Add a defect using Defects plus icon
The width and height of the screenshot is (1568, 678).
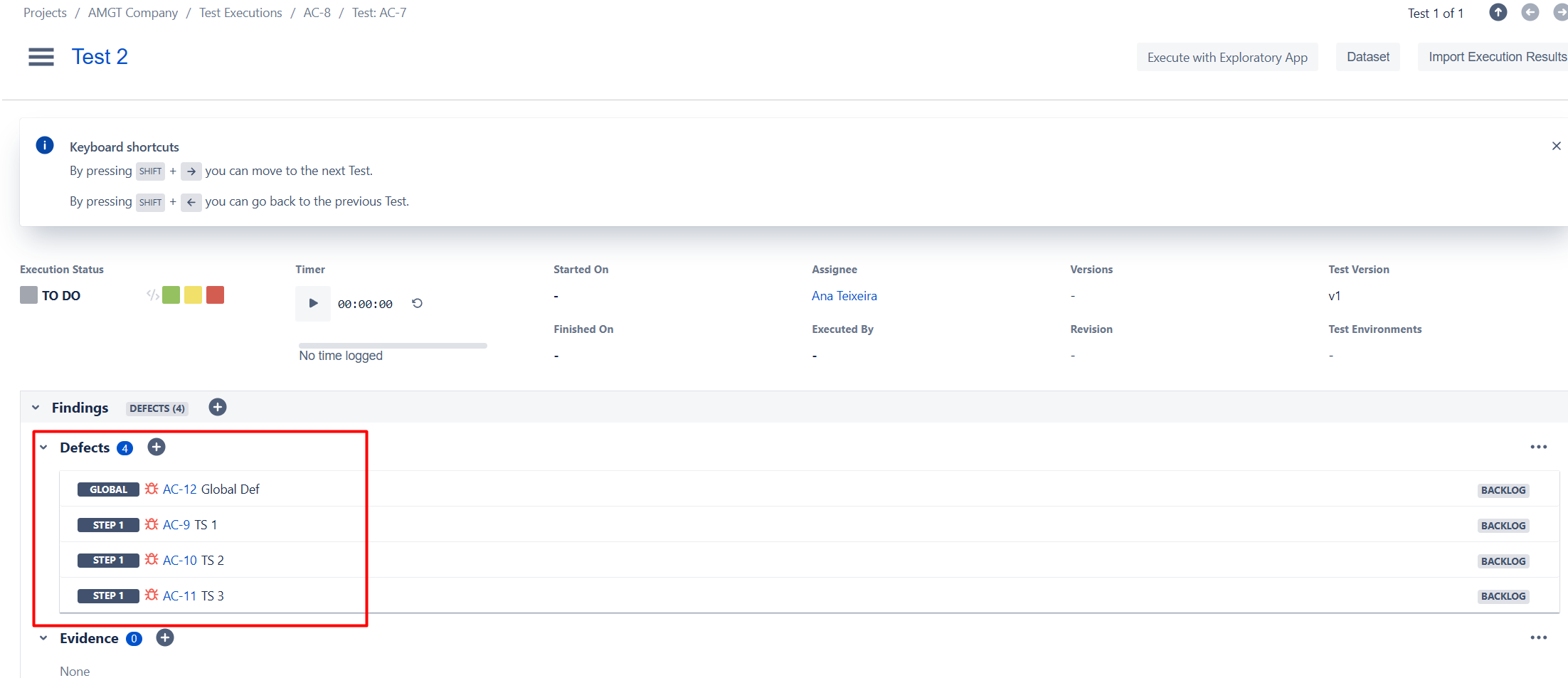157,447
